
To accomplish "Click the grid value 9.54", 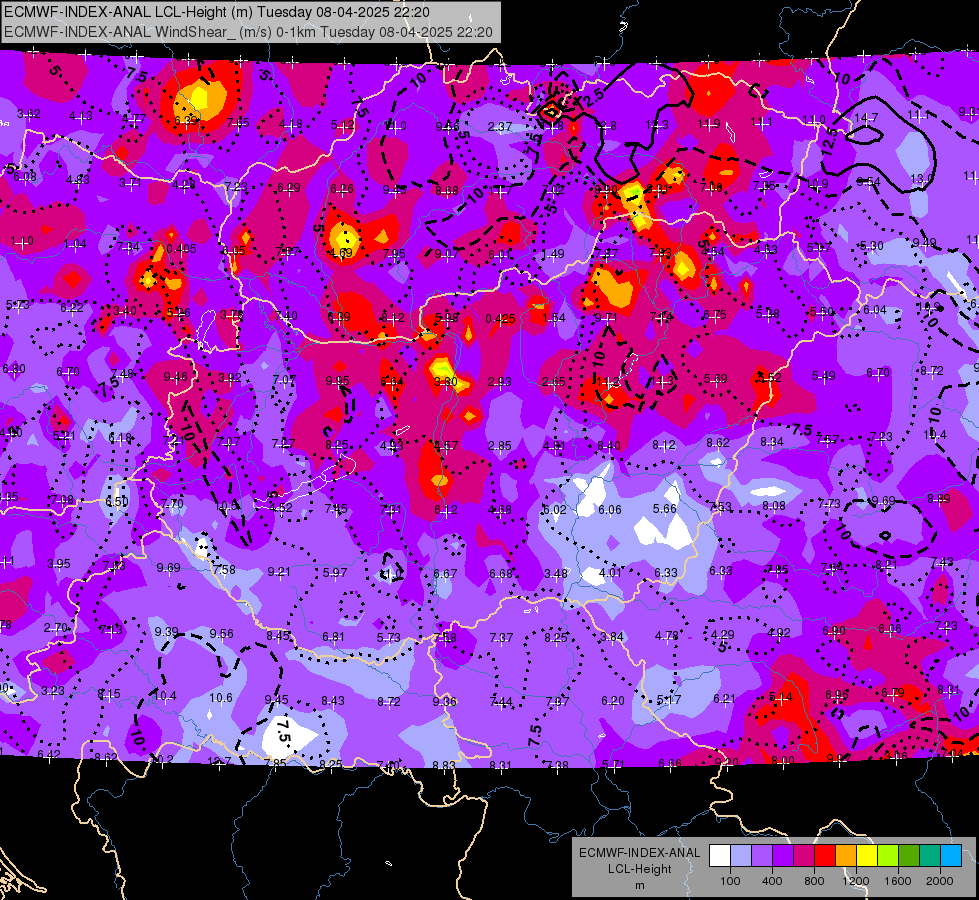I will [868, 182].
